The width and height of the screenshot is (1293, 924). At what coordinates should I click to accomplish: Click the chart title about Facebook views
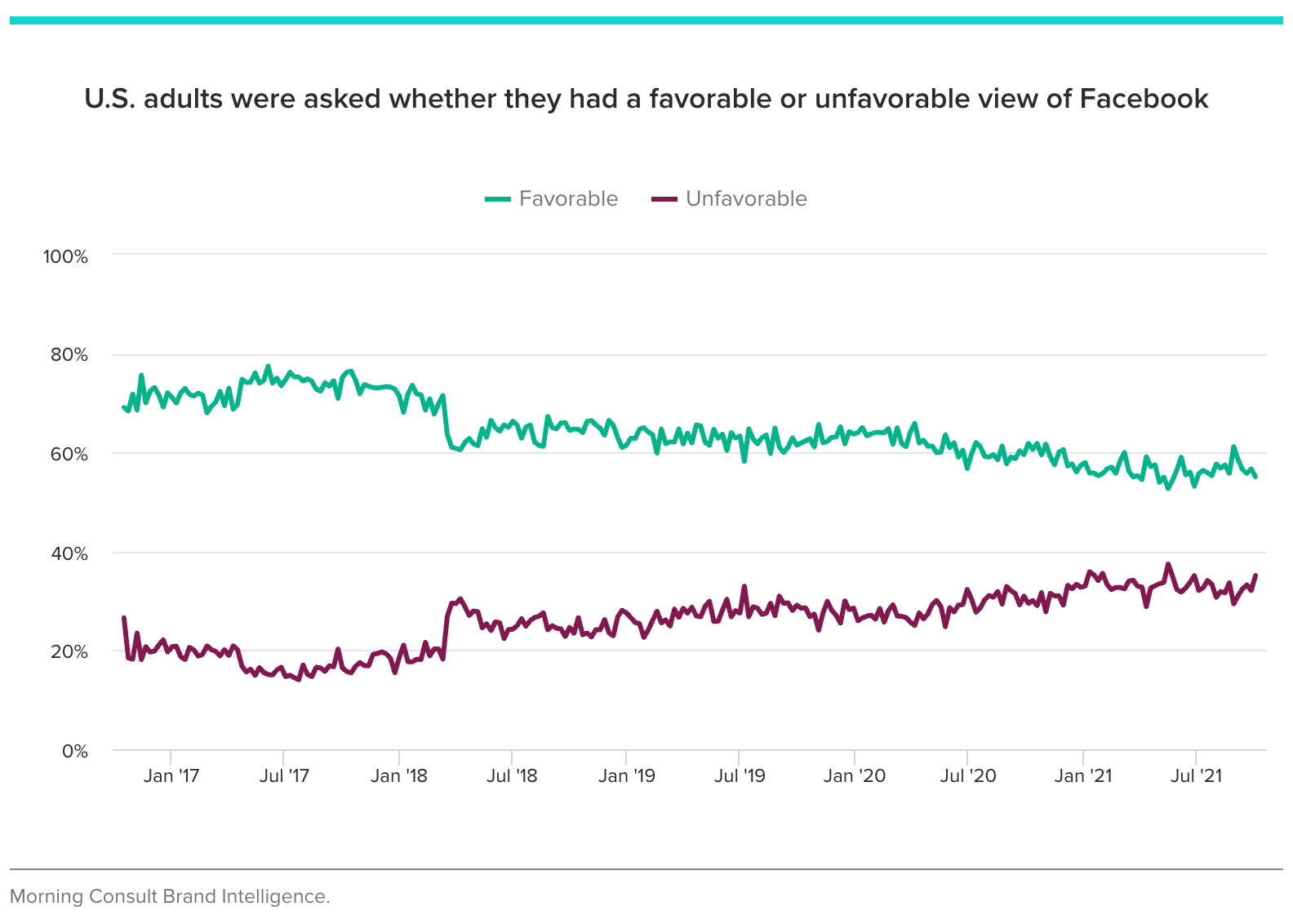click(646, 99)
